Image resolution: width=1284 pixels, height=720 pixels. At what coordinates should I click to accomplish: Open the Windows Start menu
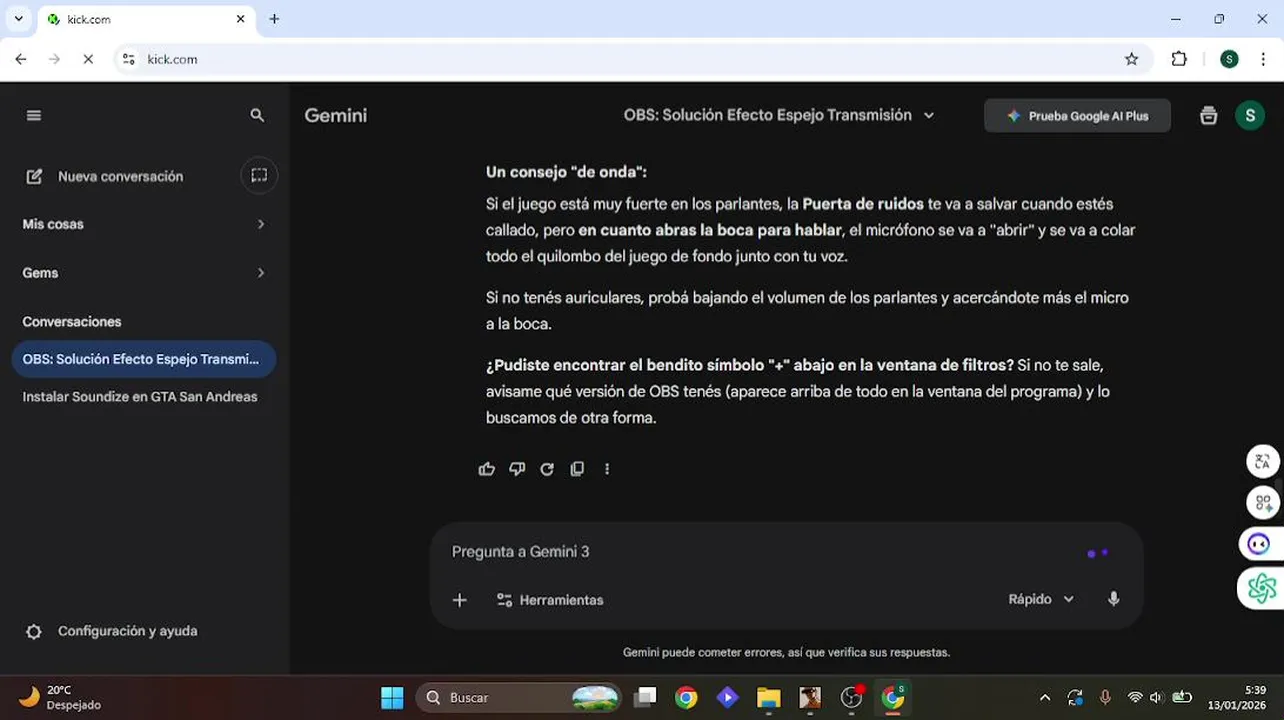coord(392,697)
